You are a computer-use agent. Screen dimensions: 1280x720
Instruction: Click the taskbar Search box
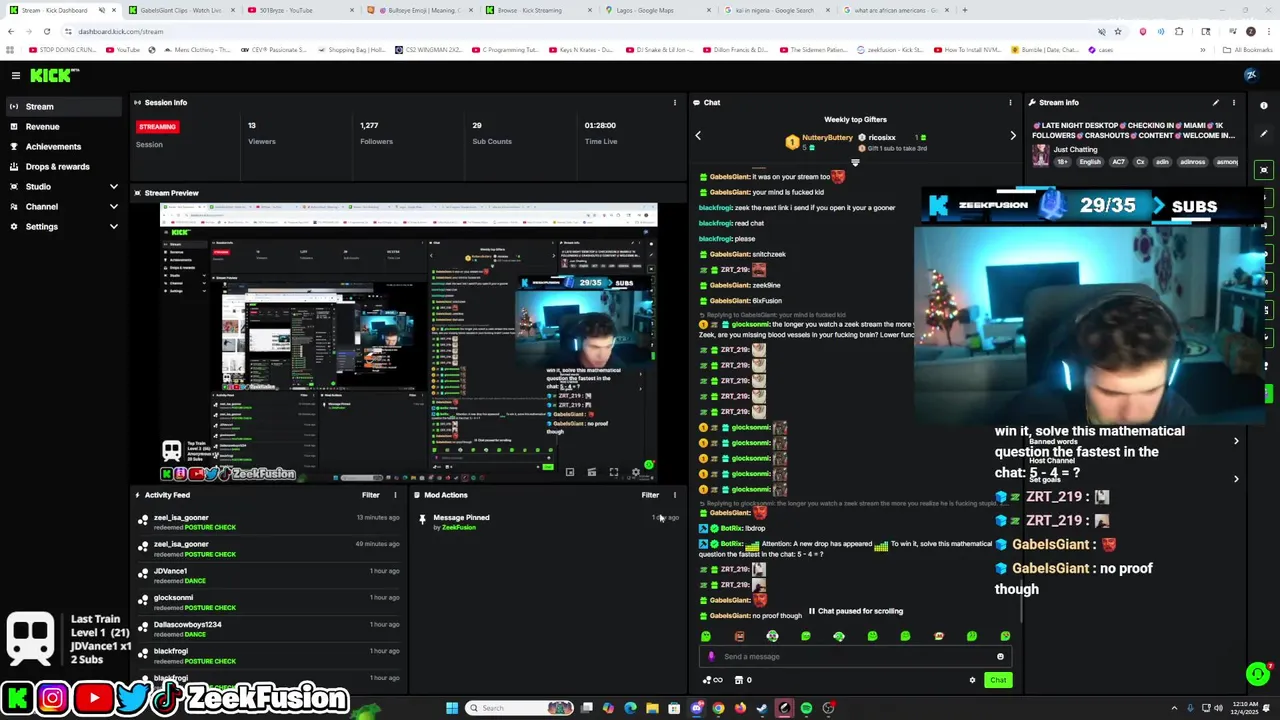(520, 708)
